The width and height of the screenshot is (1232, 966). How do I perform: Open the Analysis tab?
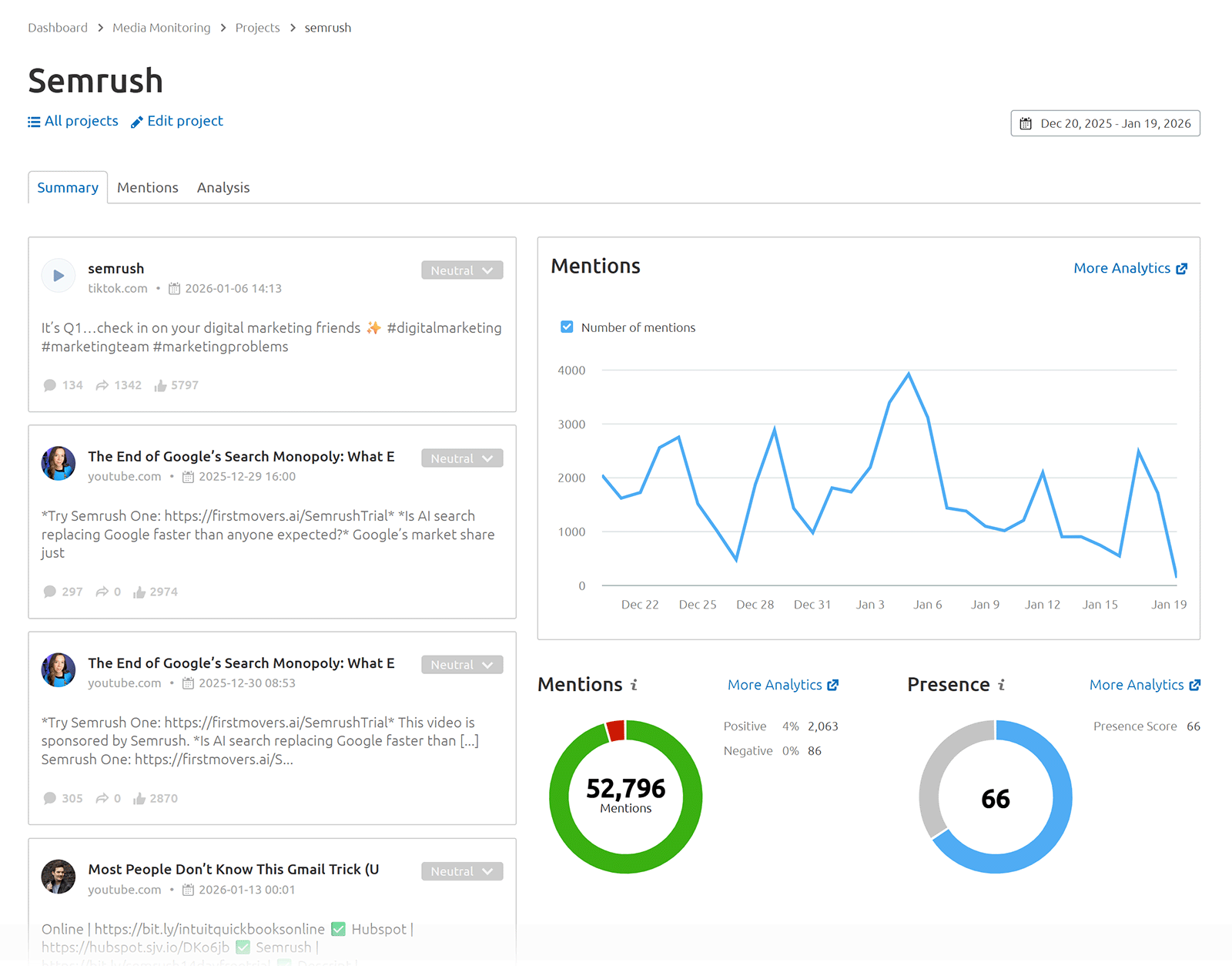pyautogui.click(x=223, y=187)
